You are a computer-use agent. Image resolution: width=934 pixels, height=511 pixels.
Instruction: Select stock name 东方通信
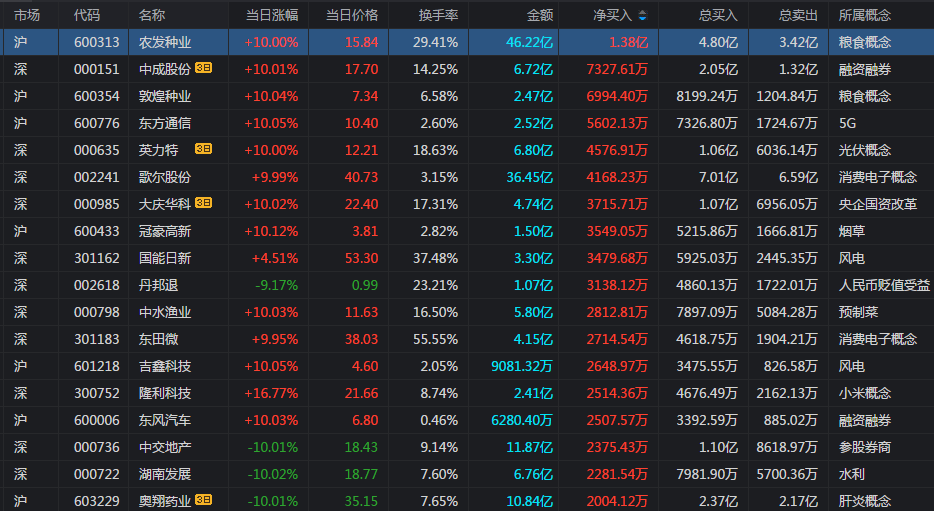(x=165, y=123)
